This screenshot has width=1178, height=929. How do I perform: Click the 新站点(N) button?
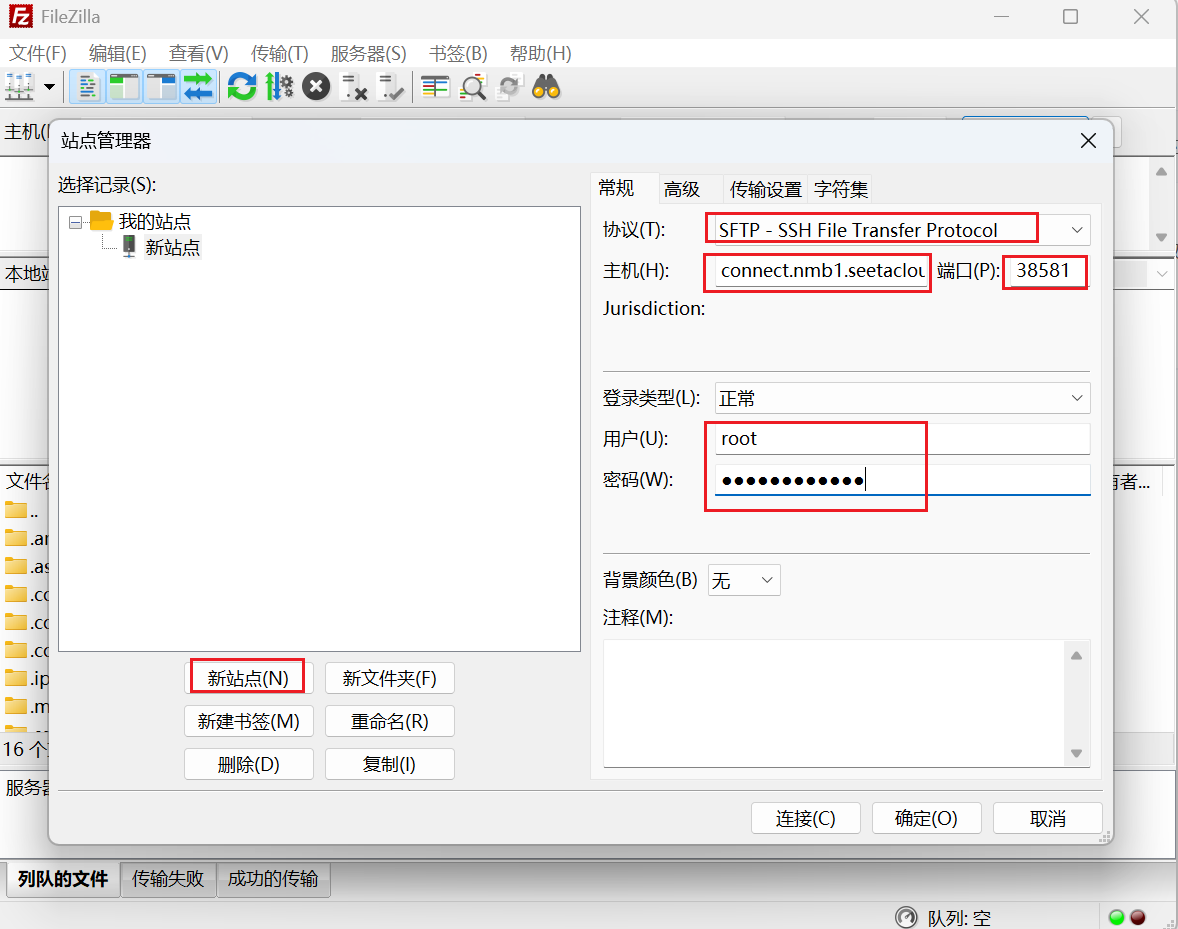click(x=249, y=678)
